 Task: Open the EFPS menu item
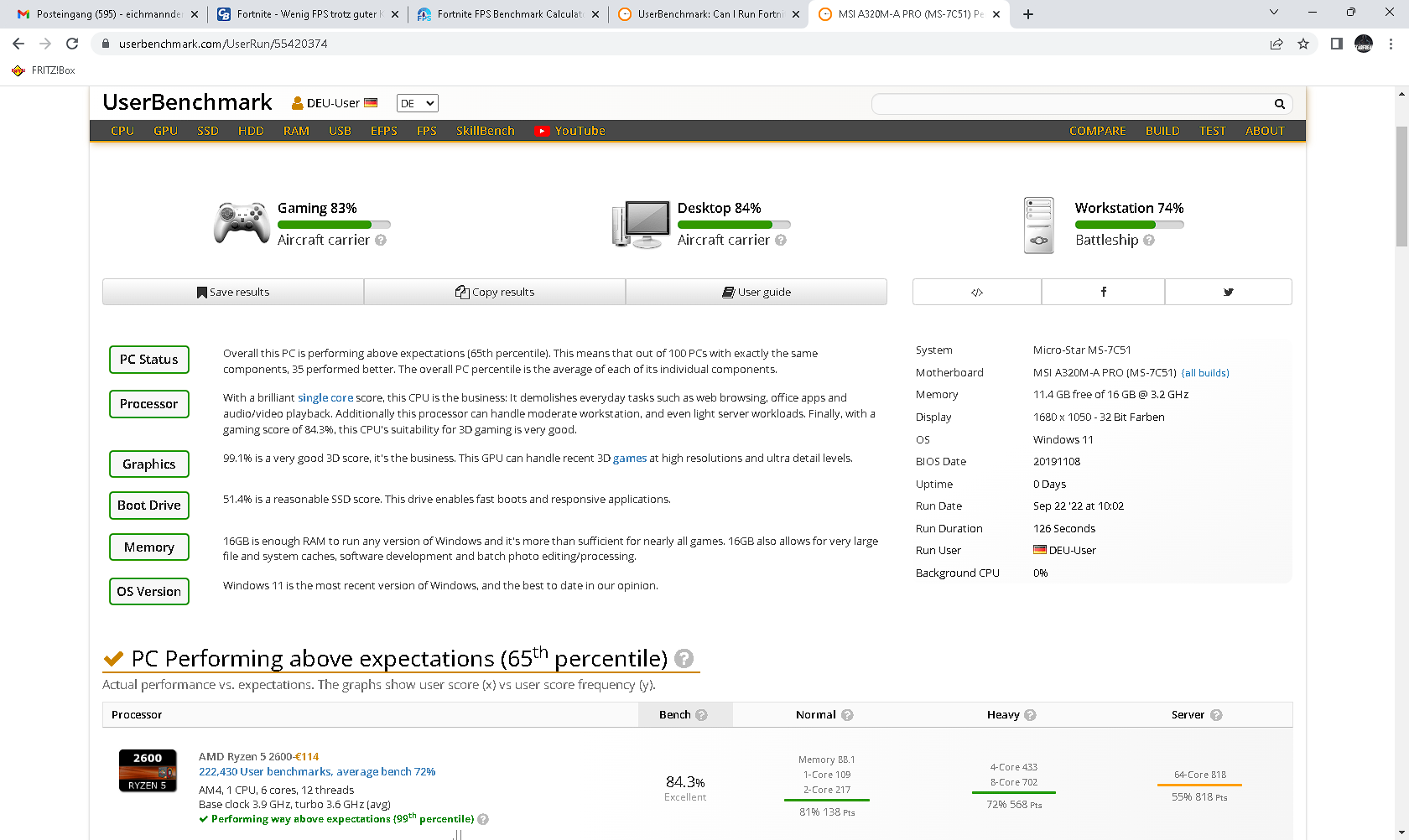[x=384, y=131]
